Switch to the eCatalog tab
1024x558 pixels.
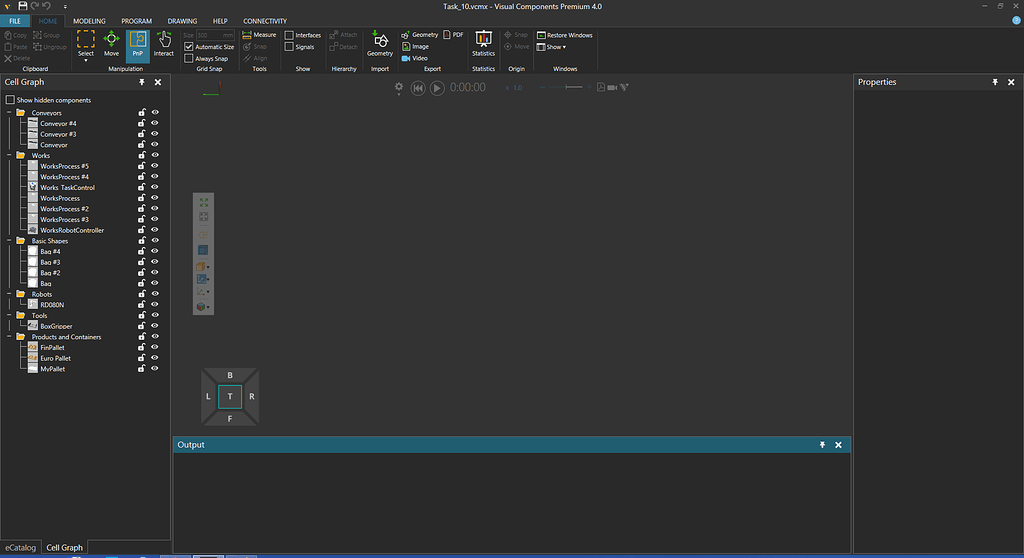coord(20,548)
